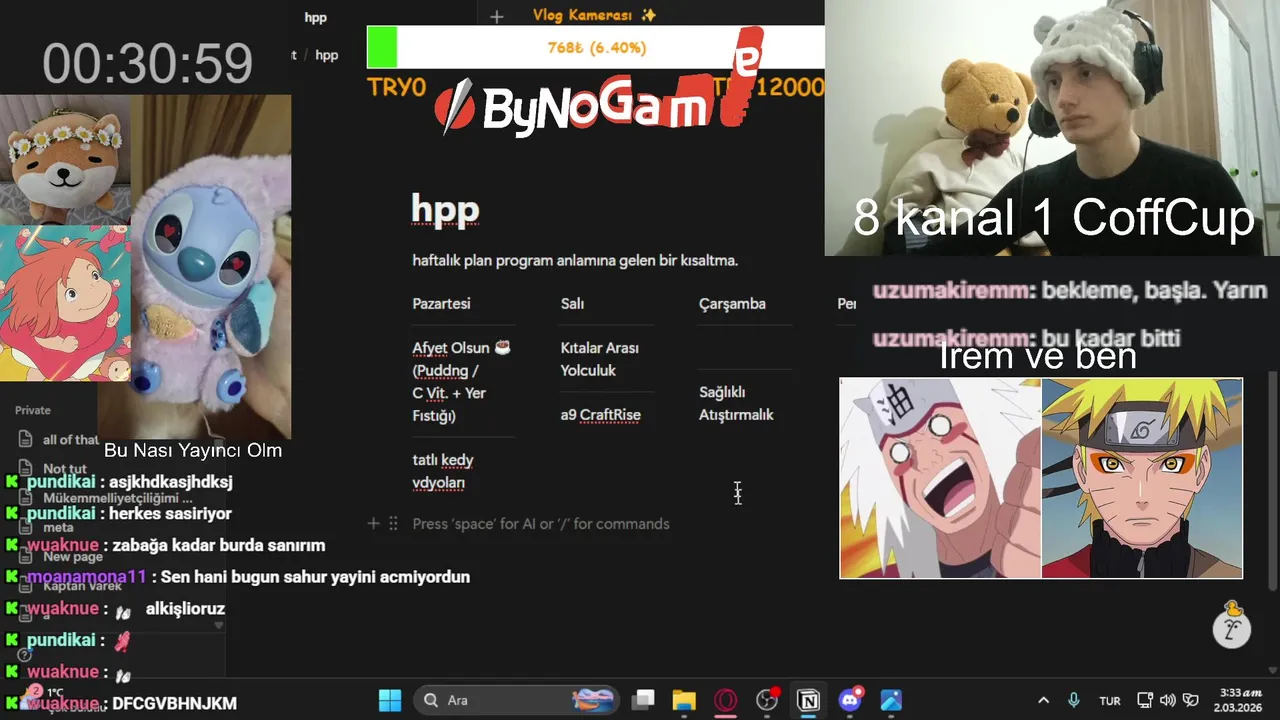Screen dimensions: 1280x720
Task: Open the Notion AI assistant face button
Action: tap(1232, 626)
